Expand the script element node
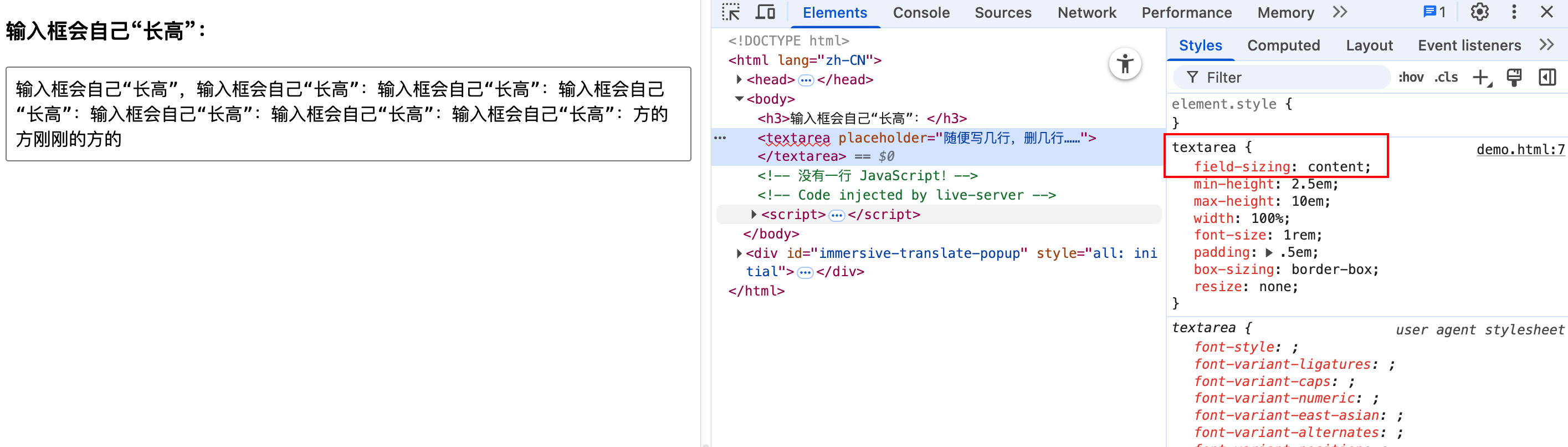This screenshot has height=447, width=1568. pyautogui.click(x=754, y=215)
